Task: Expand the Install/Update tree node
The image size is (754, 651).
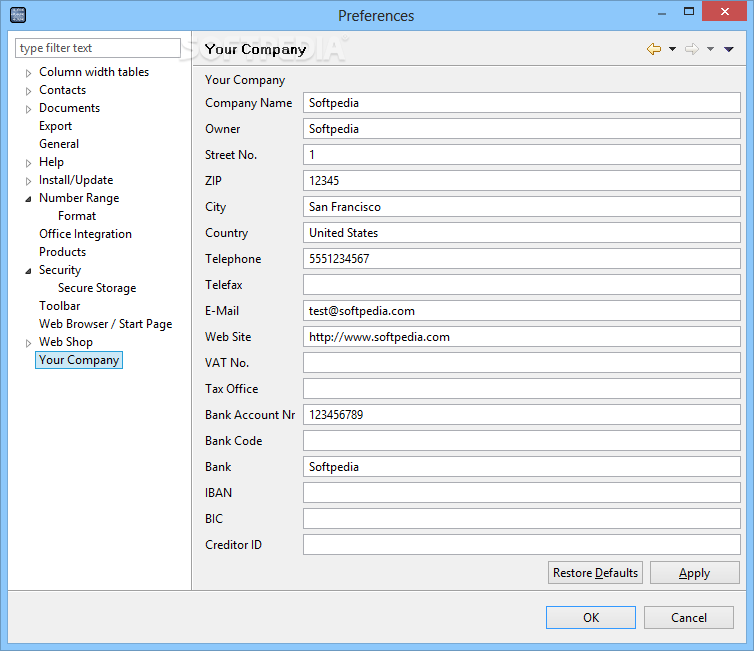Action: click(x=28, y=181)
